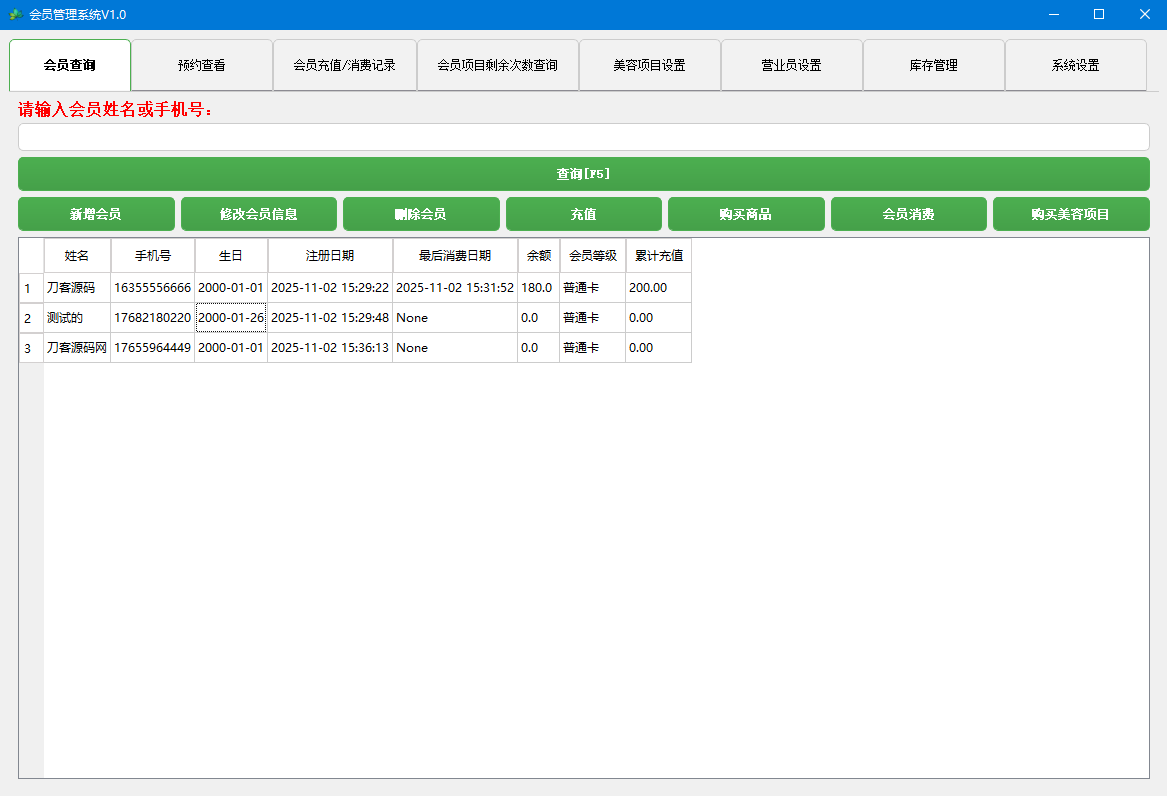Switch to the 营业员设置 tab
1167x796 pixels.
[791, 64]
